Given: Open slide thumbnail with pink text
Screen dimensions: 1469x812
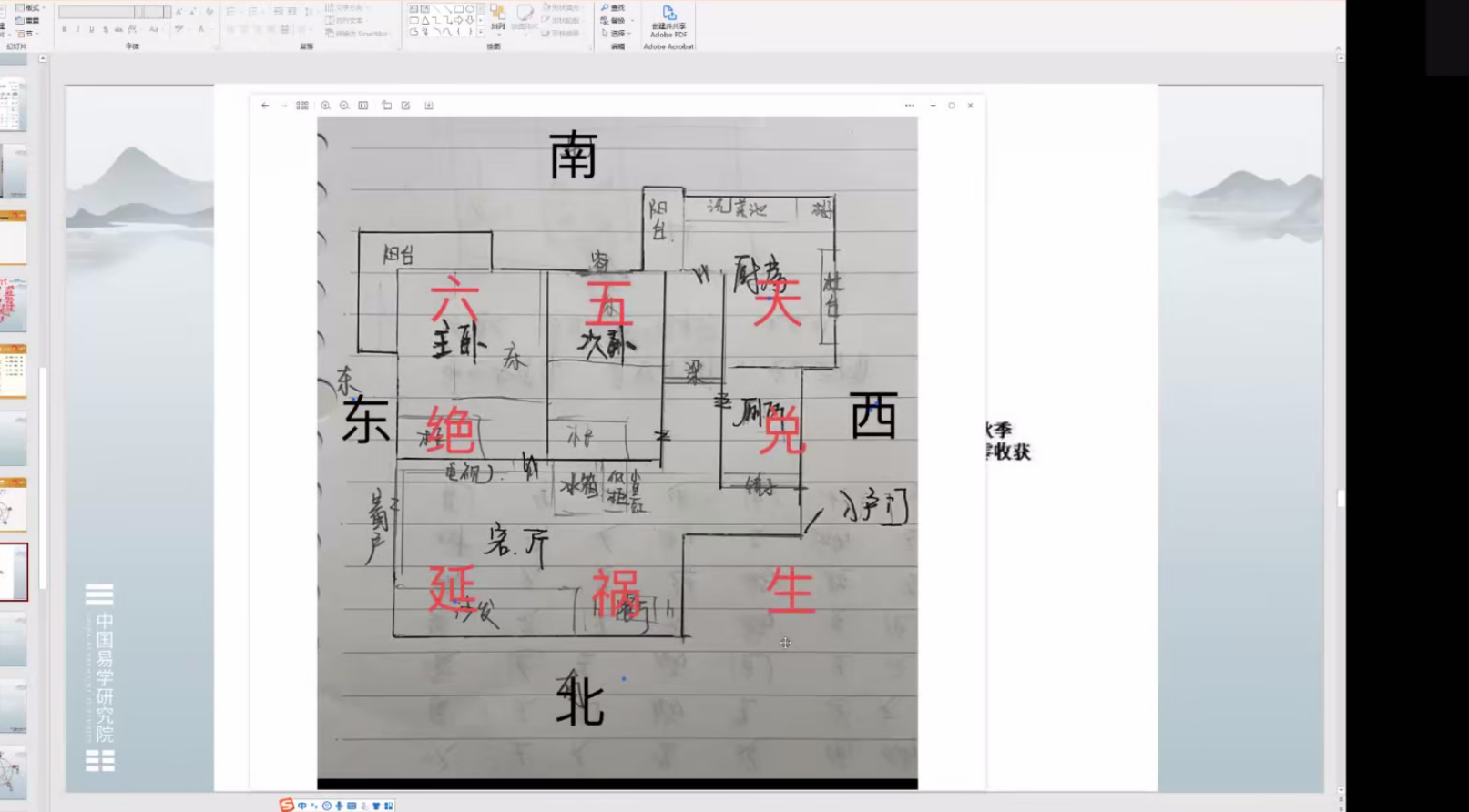Looking at the screenshot, I should tap(13, 304).
